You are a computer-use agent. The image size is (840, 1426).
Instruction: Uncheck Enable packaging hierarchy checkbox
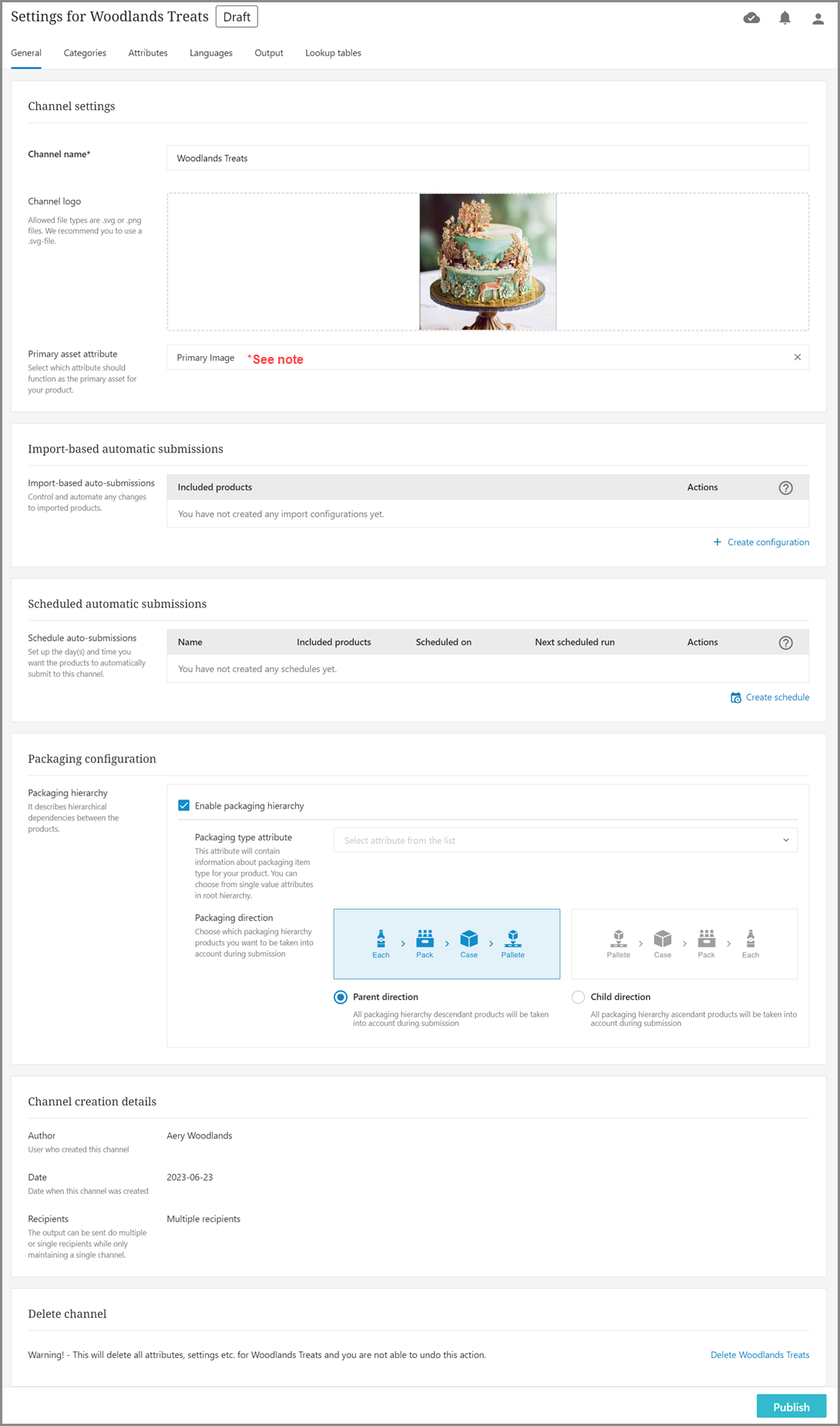tap(184, 805)
